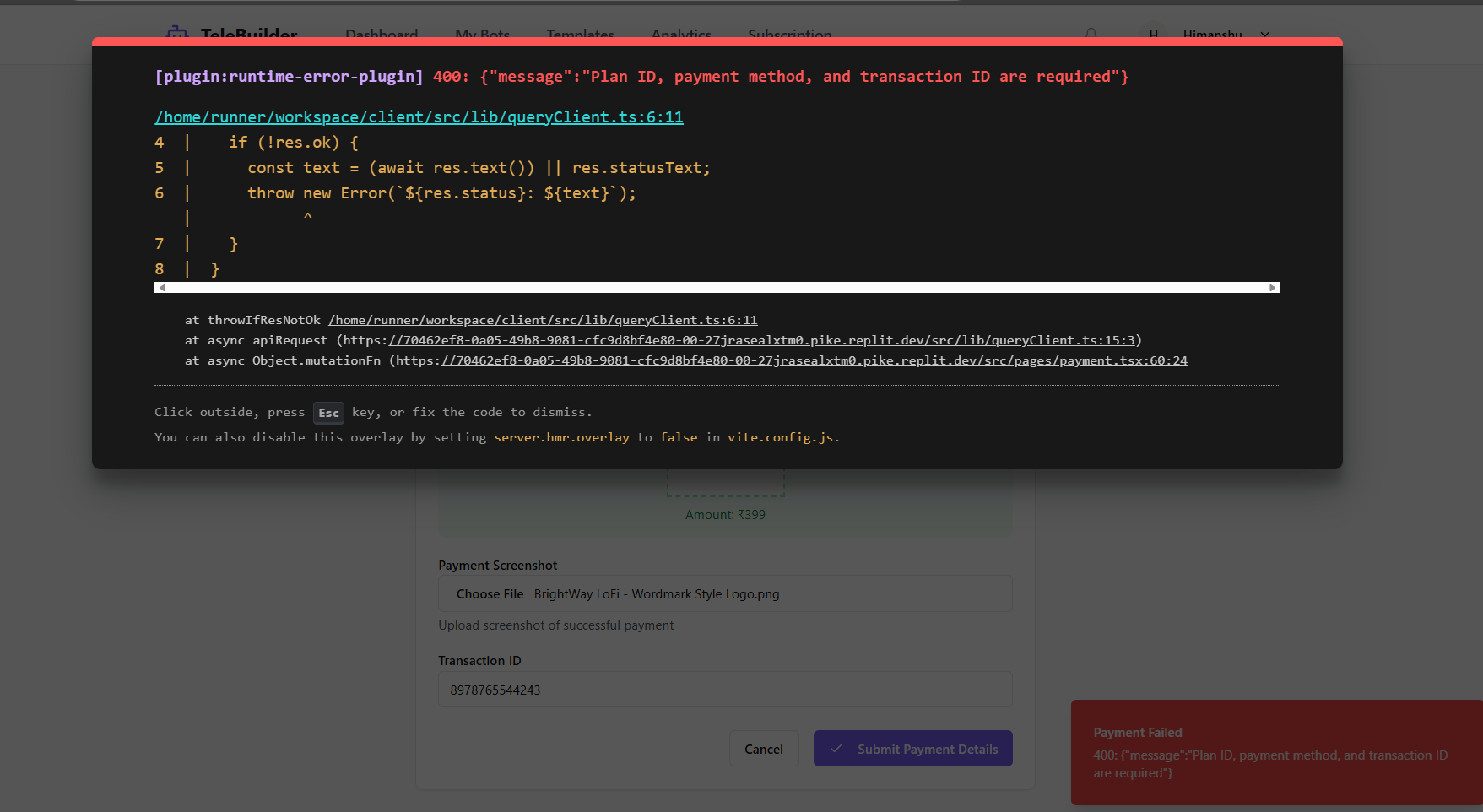Focus the Transaction ID input field
Image resolution: width=1483 pixels, height=812 pixels.
point(725,690)
